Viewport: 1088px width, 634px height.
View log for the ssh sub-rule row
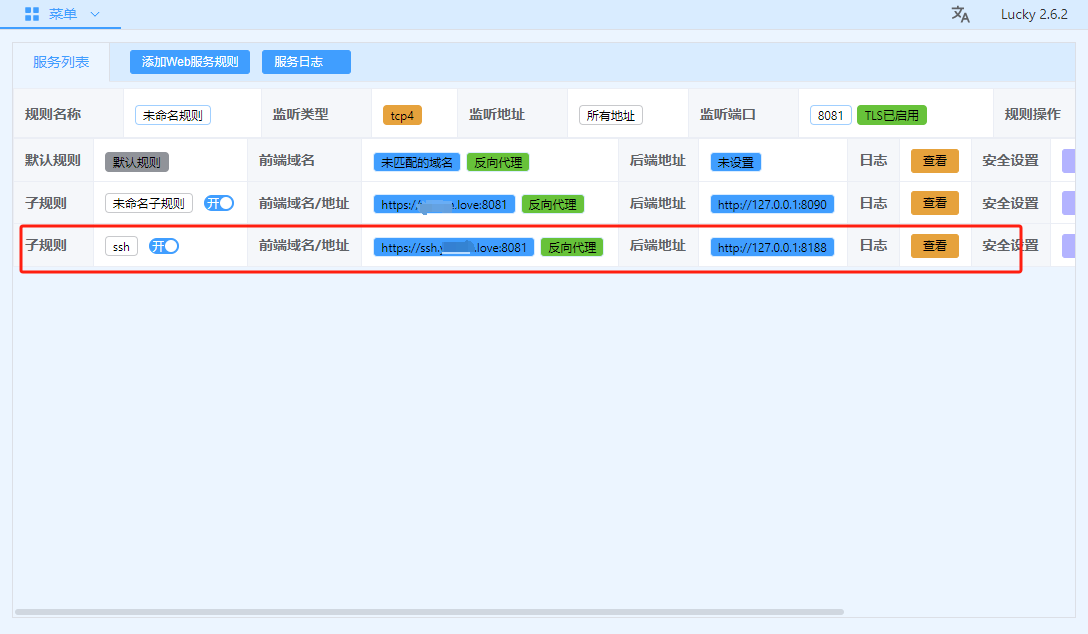[x=935, y=246]
